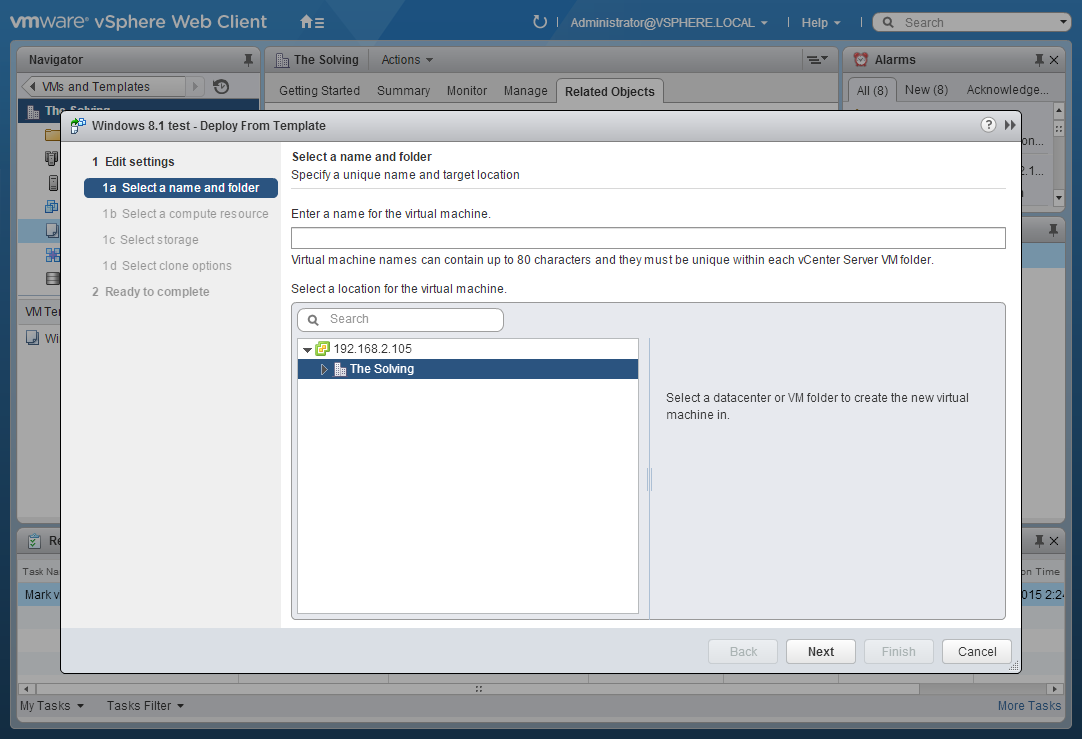Image resolution: width=1082 pixels, height=739 pixels.
Task: Click the Navigator forward arrow
Action: pyautogui.click(x=195, y=86)
